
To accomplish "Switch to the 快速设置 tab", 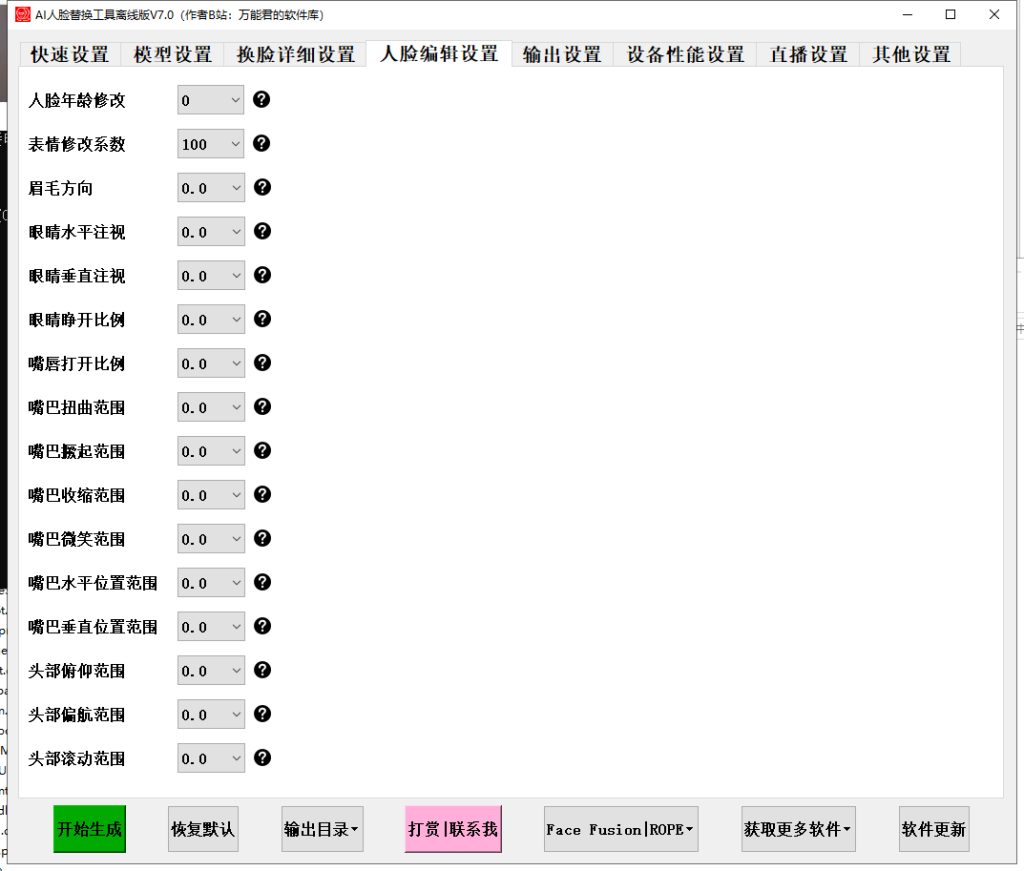I will pyautogui.click(x=70, y=55).
